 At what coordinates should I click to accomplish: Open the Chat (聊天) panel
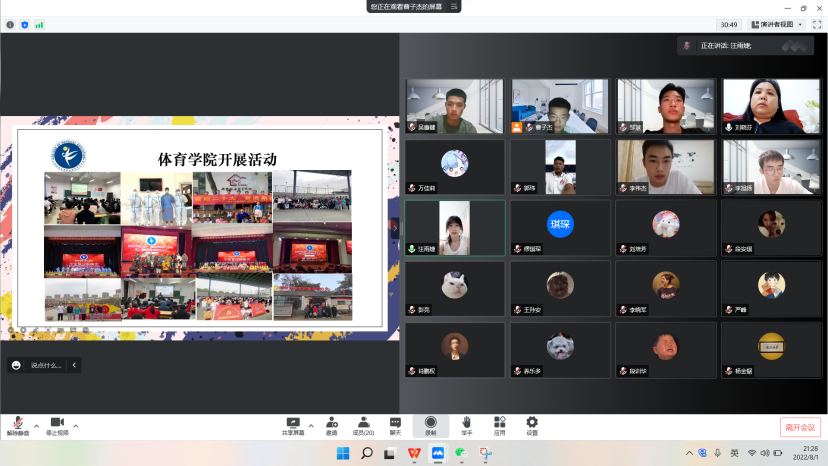[395, 424]
